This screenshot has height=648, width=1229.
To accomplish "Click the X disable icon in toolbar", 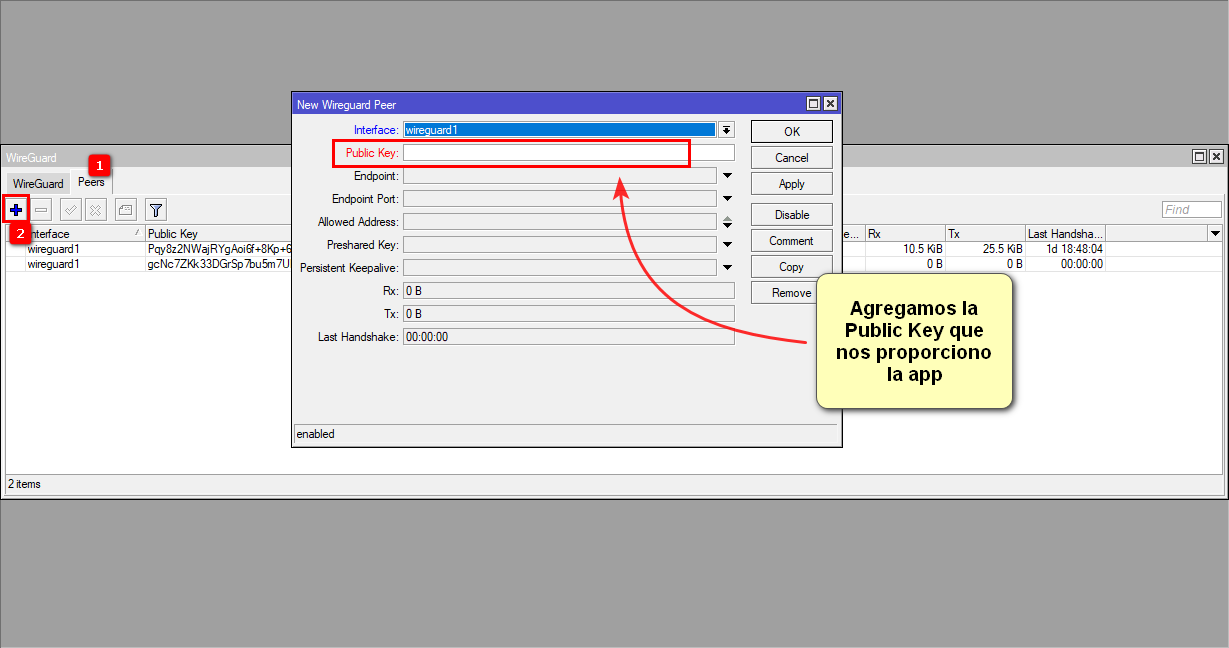I will pos(96,209).
